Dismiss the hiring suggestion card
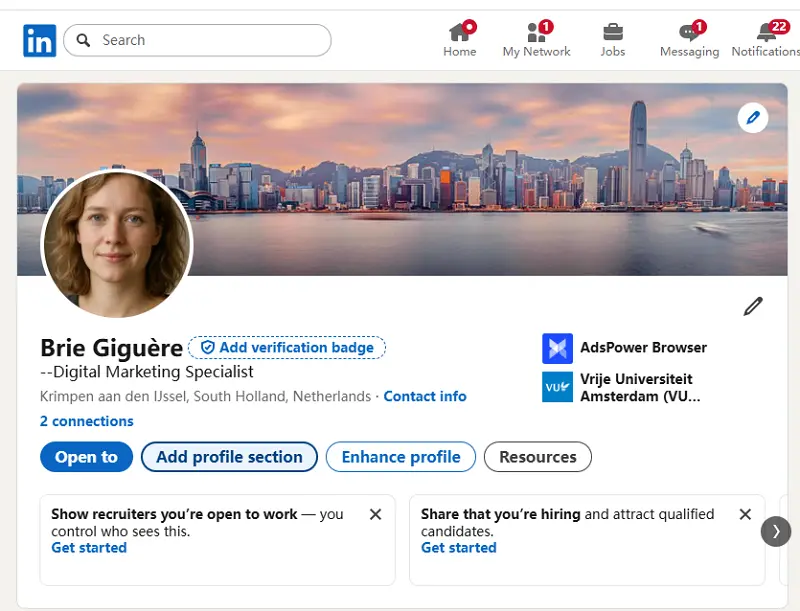The image size is (800, 611). (745, 514)
